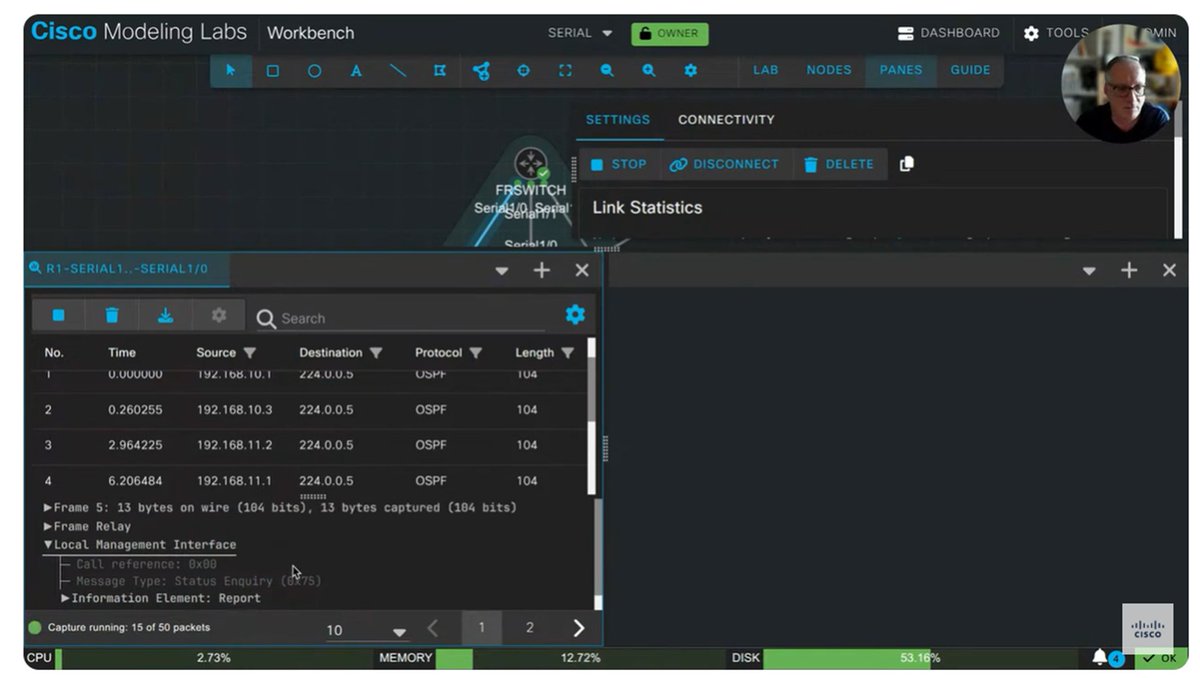Open blue gear settings in capture pane
1200x678 pixels.
click(x=575, y=314)
